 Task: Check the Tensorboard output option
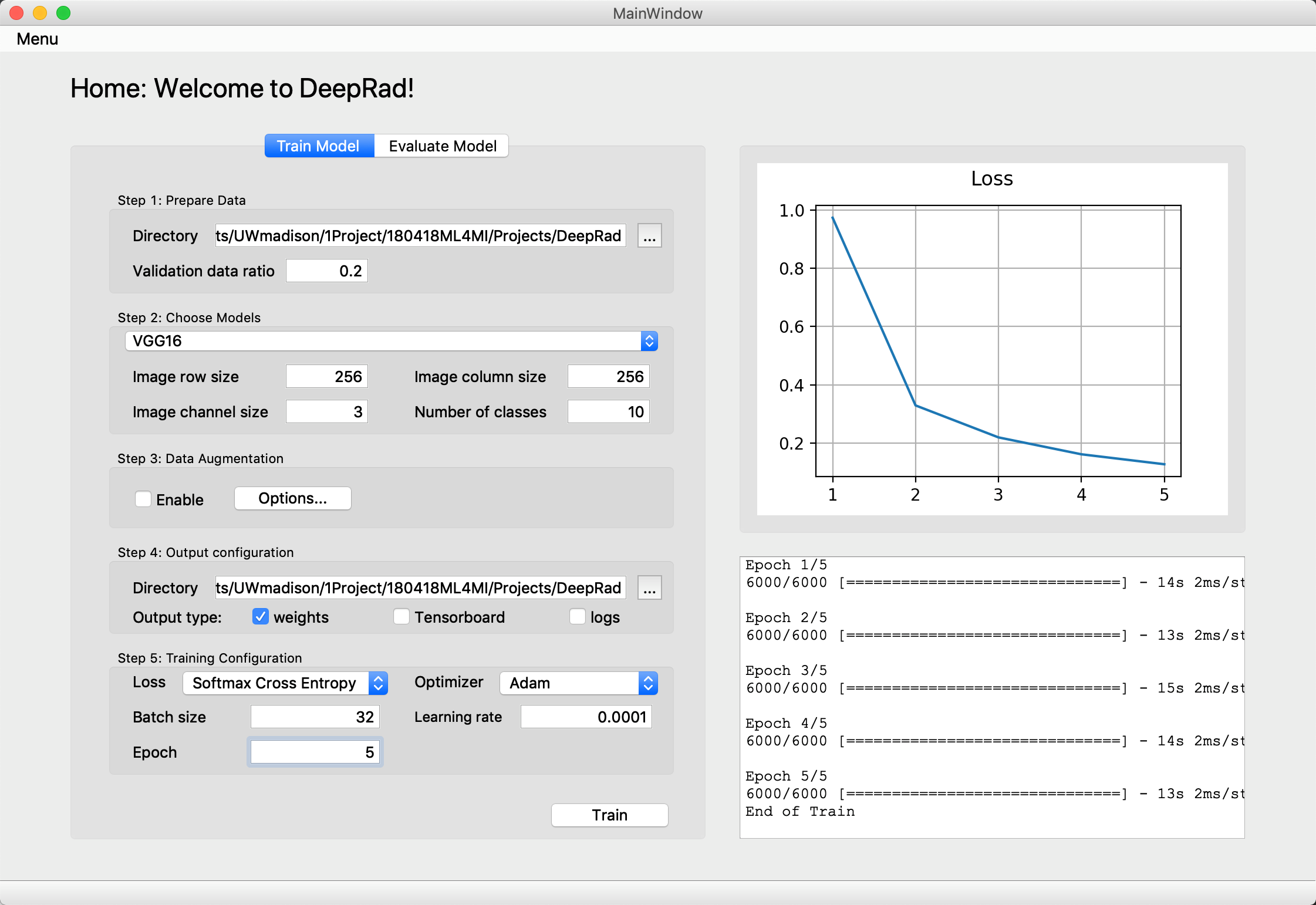click(401, 617)
